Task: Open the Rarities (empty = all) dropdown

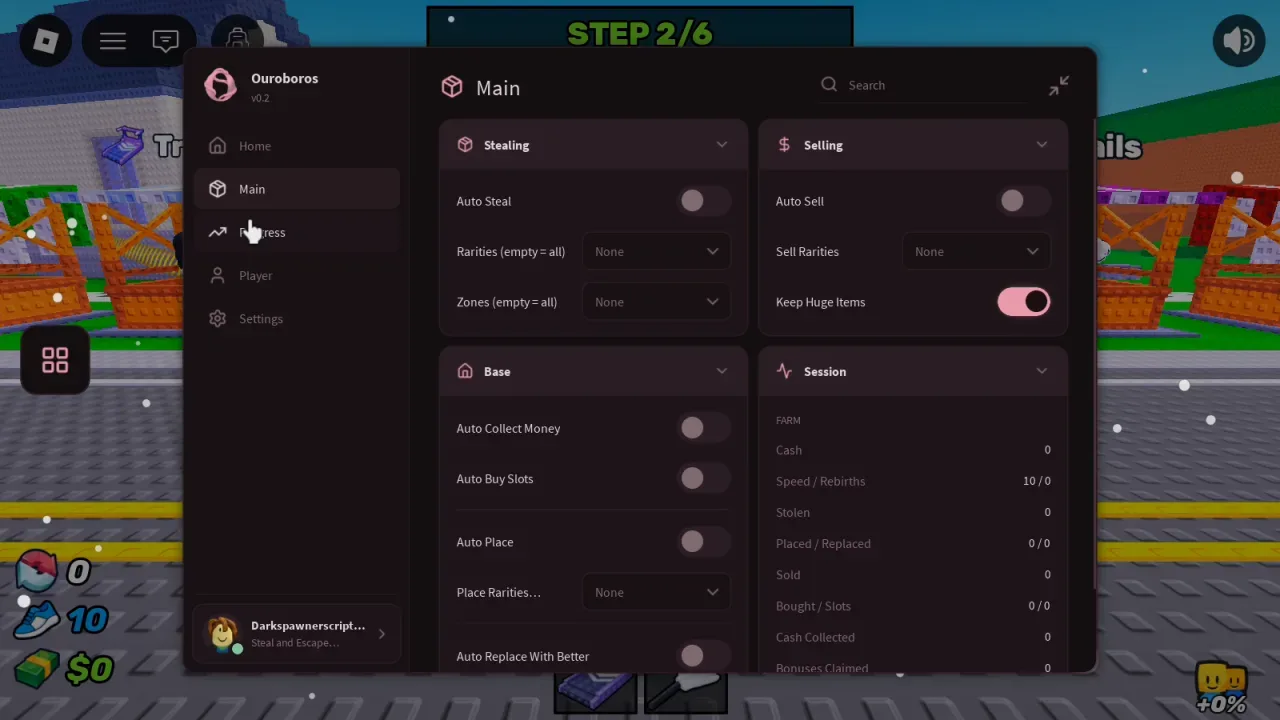Action: coord(656,252)
